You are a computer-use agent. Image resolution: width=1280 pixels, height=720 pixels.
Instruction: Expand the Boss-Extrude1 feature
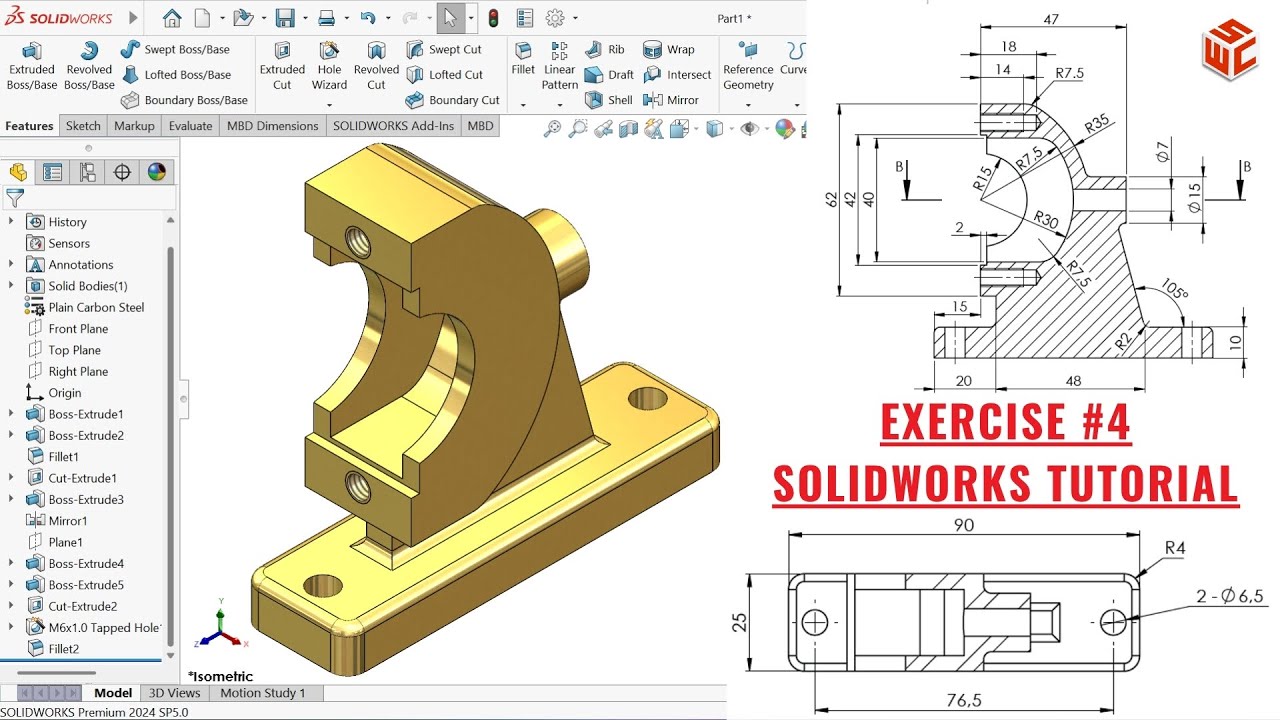pos(11,414)
